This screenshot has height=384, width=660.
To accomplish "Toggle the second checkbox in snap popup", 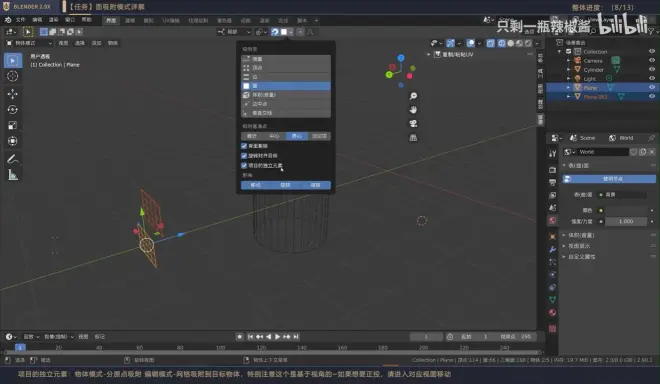I will tap(244, 156).
